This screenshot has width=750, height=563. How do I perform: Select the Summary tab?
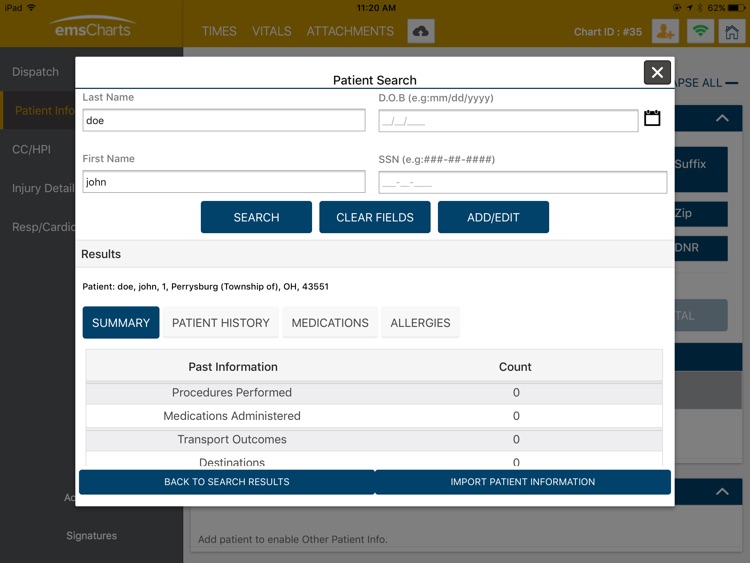pyautogui.click(x=121, y=323)
